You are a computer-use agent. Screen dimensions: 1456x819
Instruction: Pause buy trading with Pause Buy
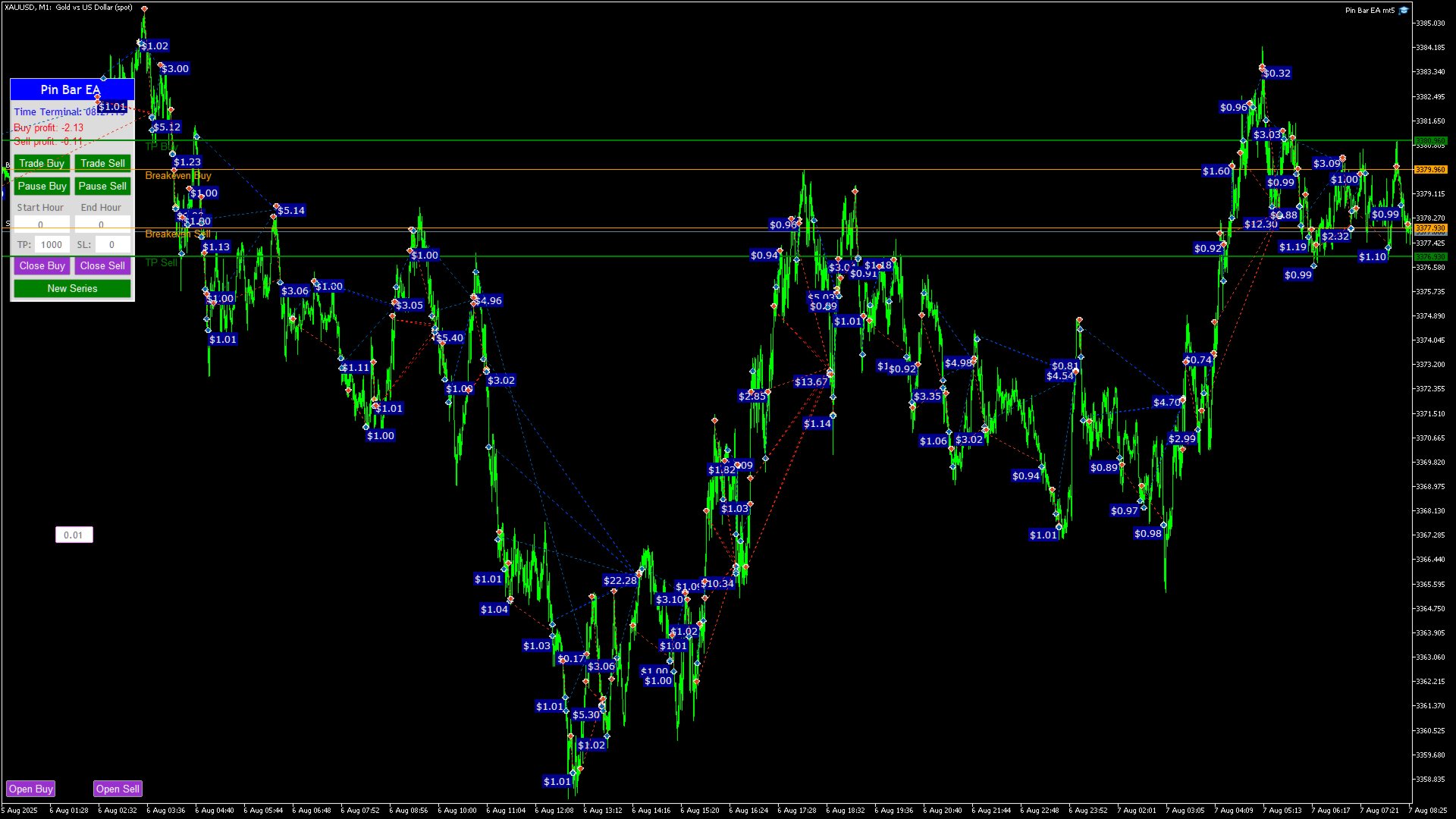tap(42, 186)
